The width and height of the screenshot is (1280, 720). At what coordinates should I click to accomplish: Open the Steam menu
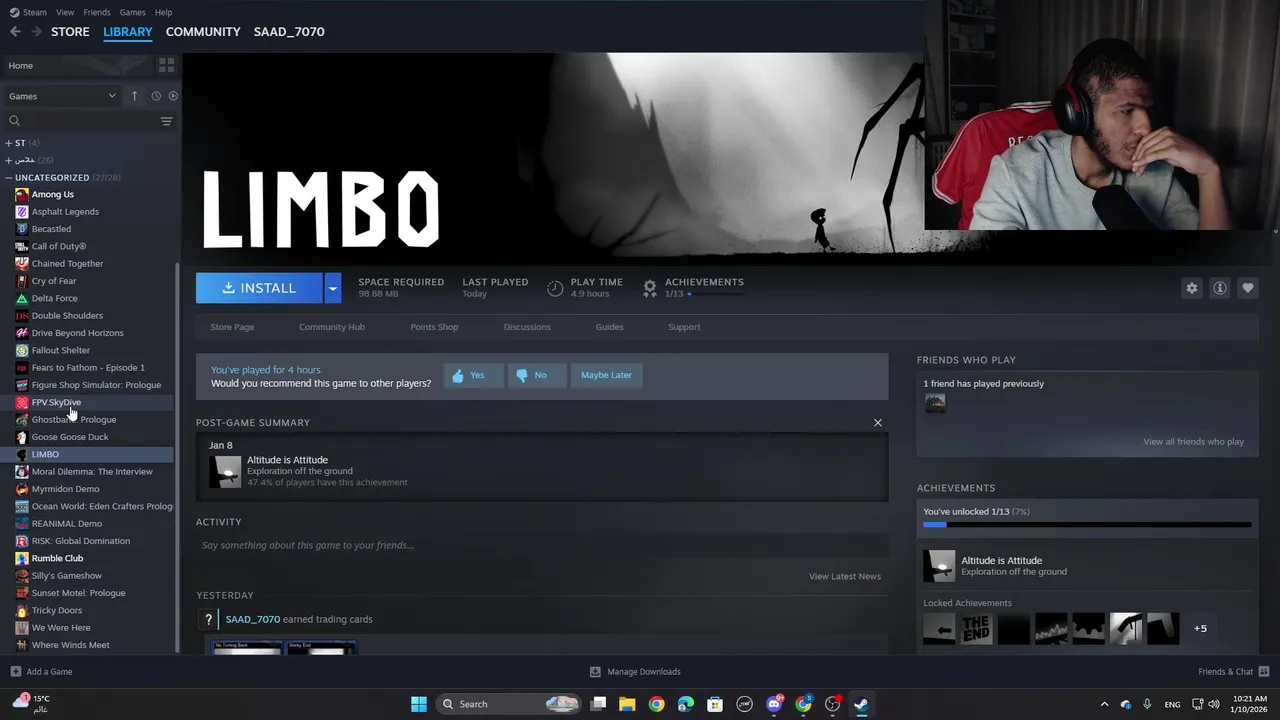click(28, 12)
